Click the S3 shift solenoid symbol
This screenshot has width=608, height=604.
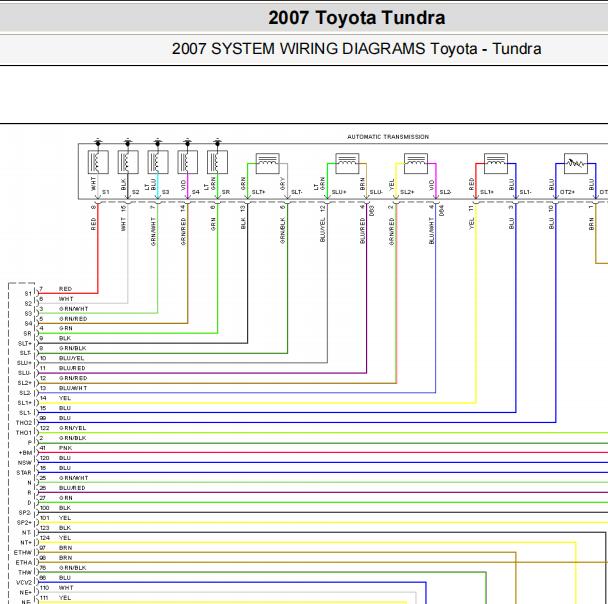point(158,162)
